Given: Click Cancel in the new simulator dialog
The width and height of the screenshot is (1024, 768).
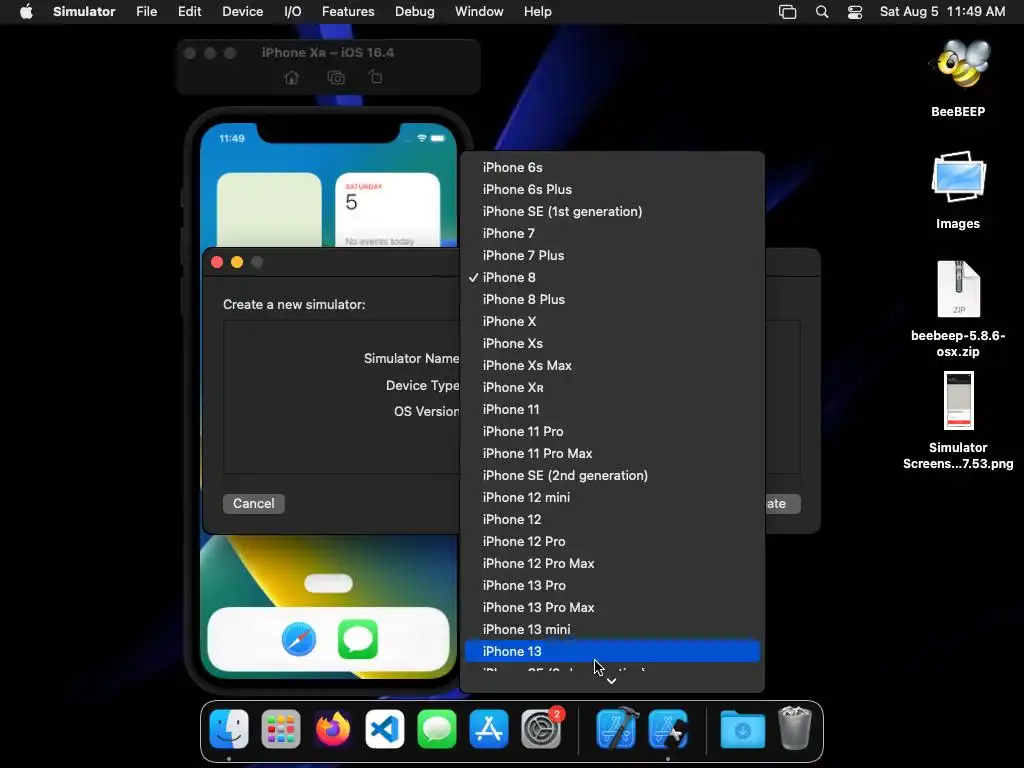Looking at the screenshot, I should pos(253,504).
